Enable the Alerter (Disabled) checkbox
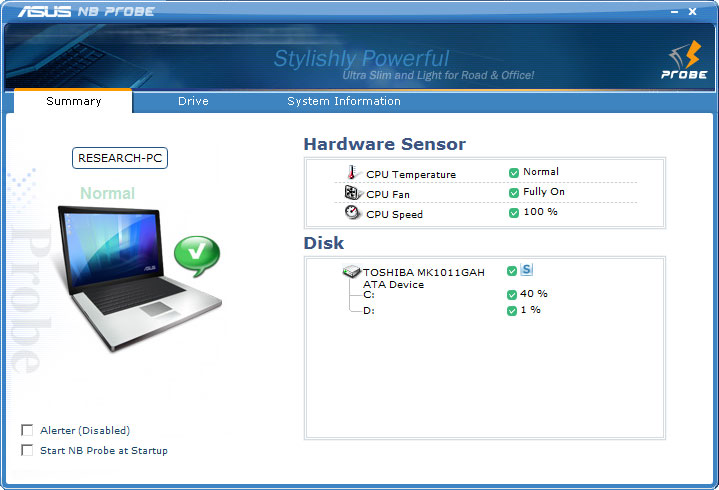719x490 pixels. click(x=27, y=430)
